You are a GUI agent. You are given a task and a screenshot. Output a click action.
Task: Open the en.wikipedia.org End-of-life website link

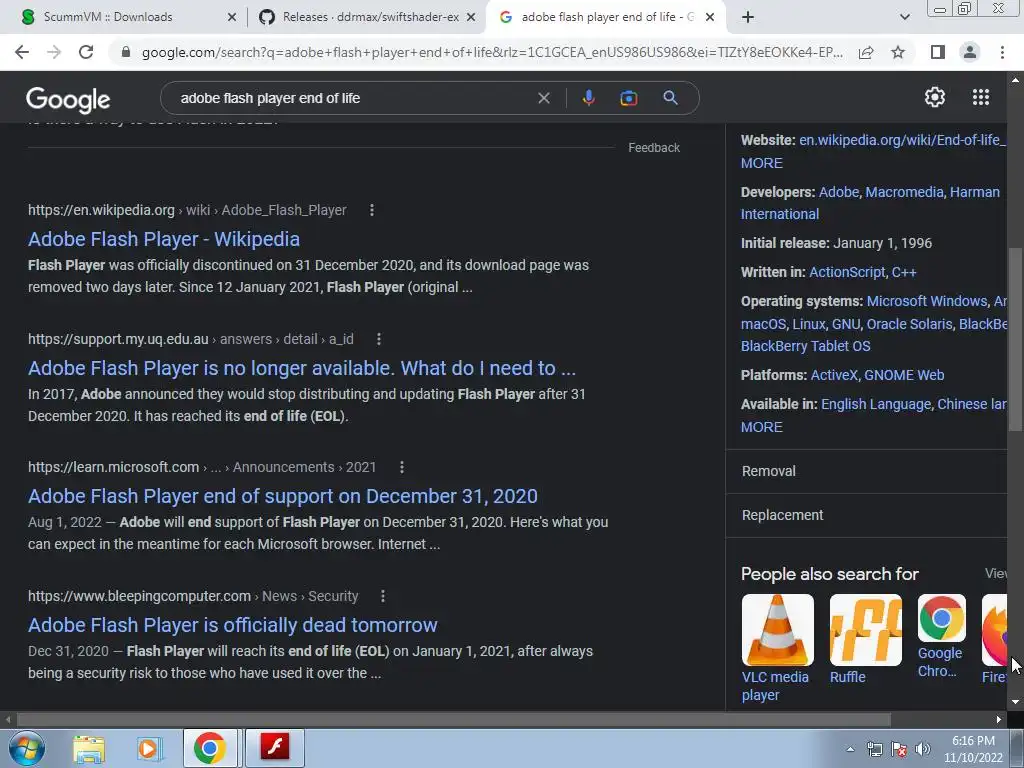[x=902, y=140]
